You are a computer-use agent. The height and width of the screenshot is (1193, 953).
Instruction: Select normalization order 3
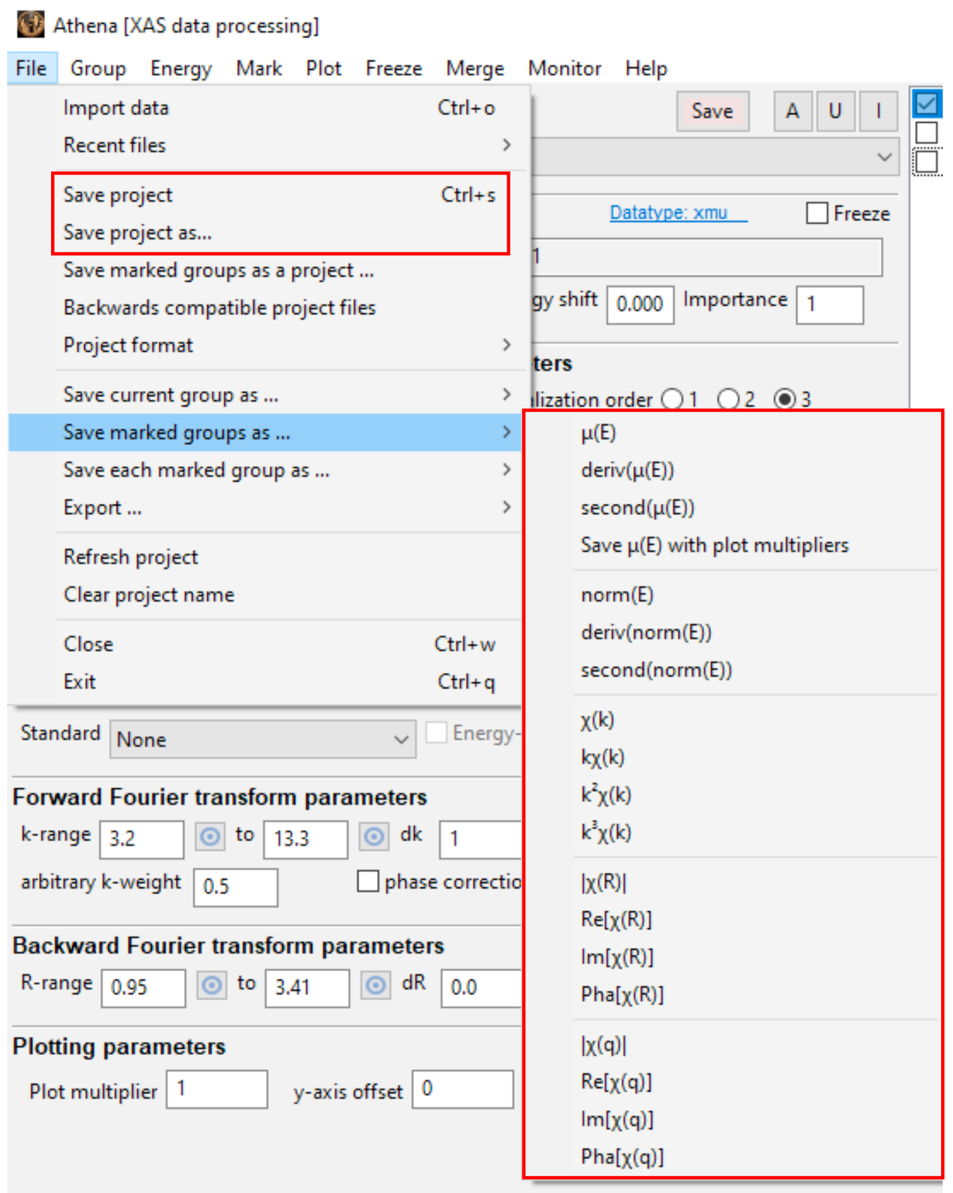point(784,399)
